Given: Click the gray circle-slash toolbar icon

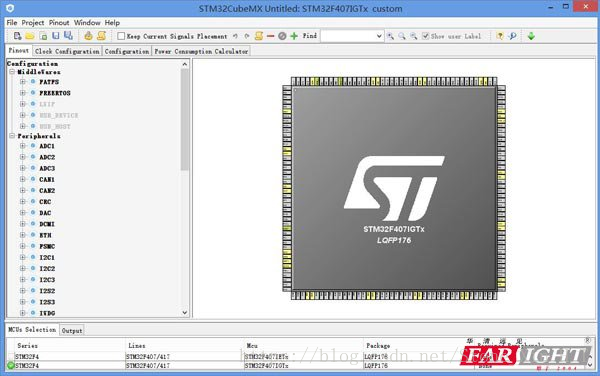Looking at the screenshot, I should (x=282, y=36).
